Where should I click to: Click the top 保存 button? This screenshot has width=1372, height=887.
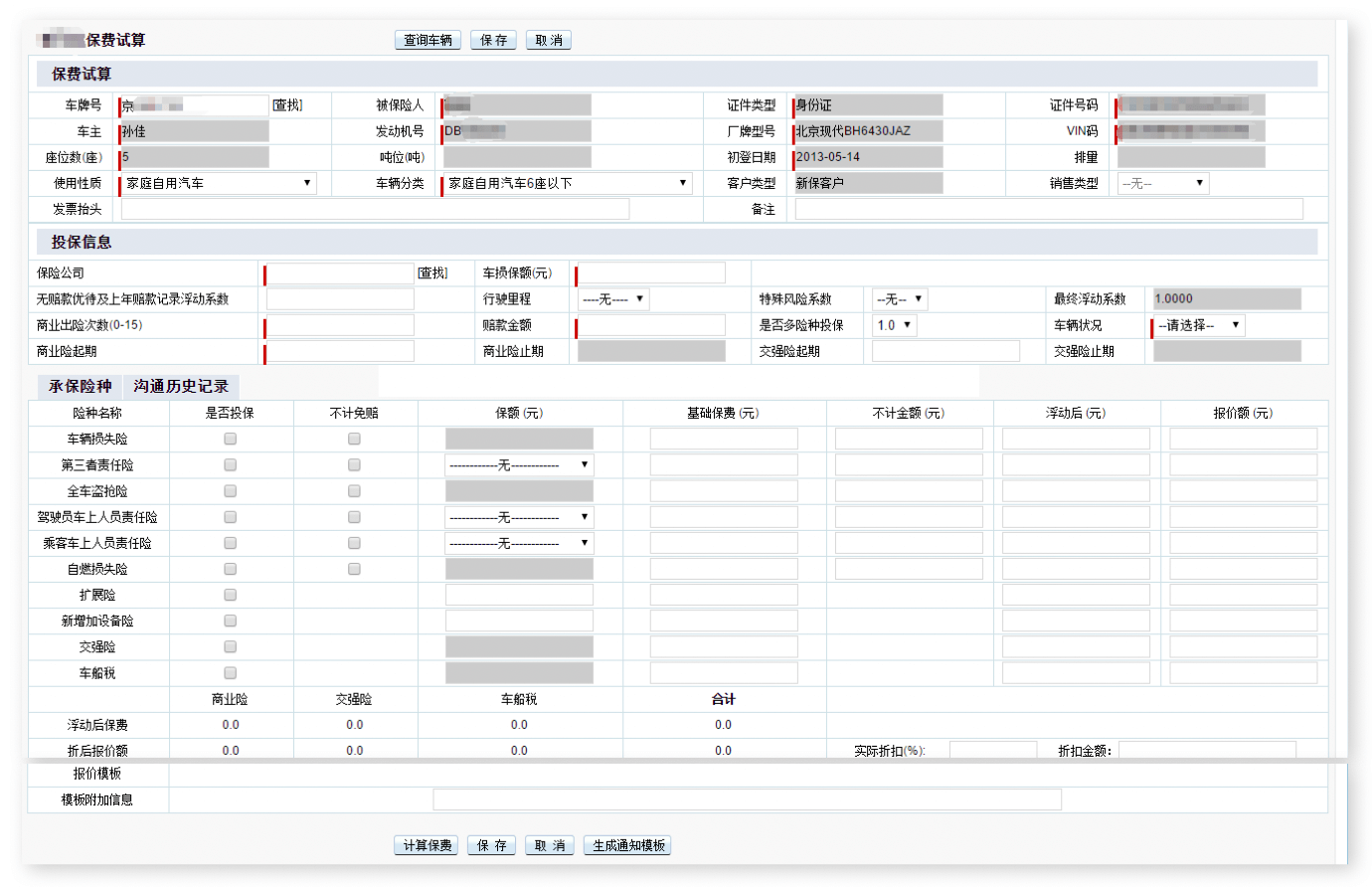click(493, 40)
